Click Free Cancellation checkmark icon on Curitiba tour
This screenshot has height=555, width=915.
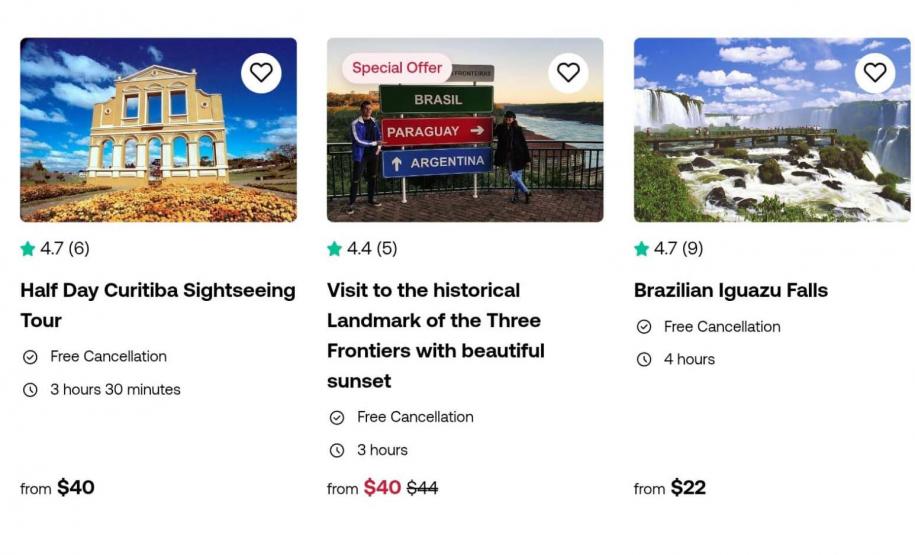pyautogui.click(x=31, y=357)
